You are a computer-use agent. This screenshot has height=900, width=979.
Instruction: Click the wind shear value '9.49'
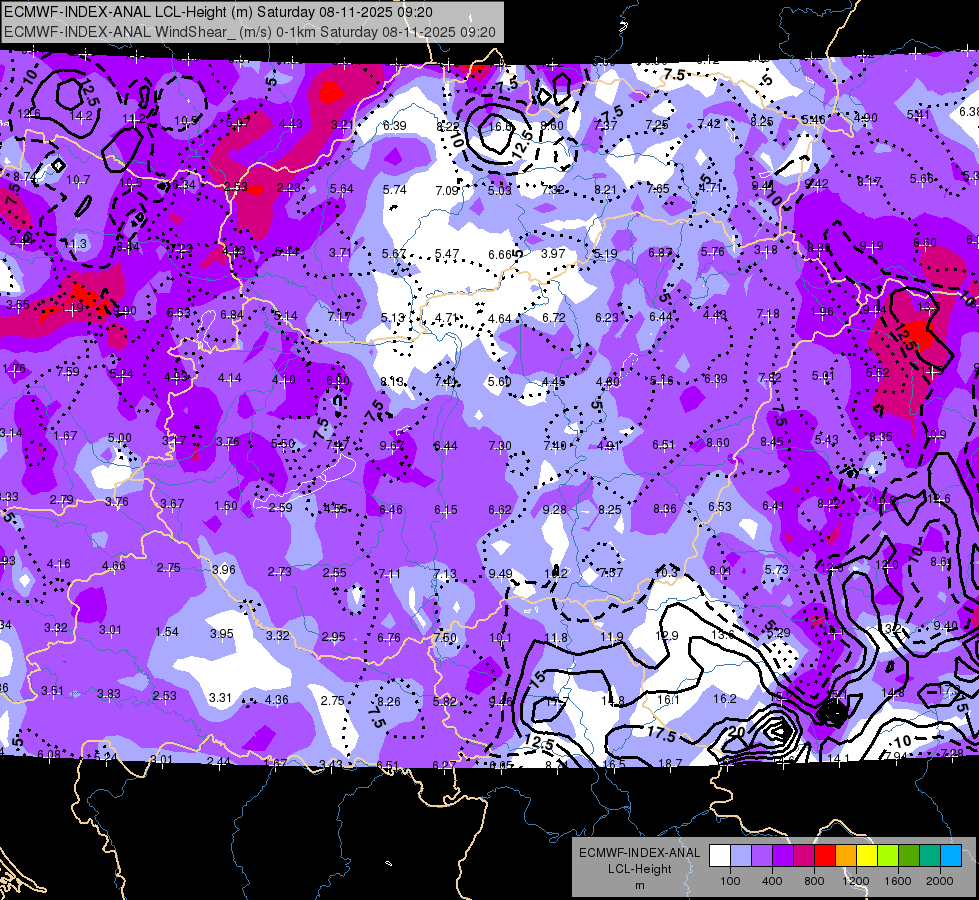pos(500,573)
